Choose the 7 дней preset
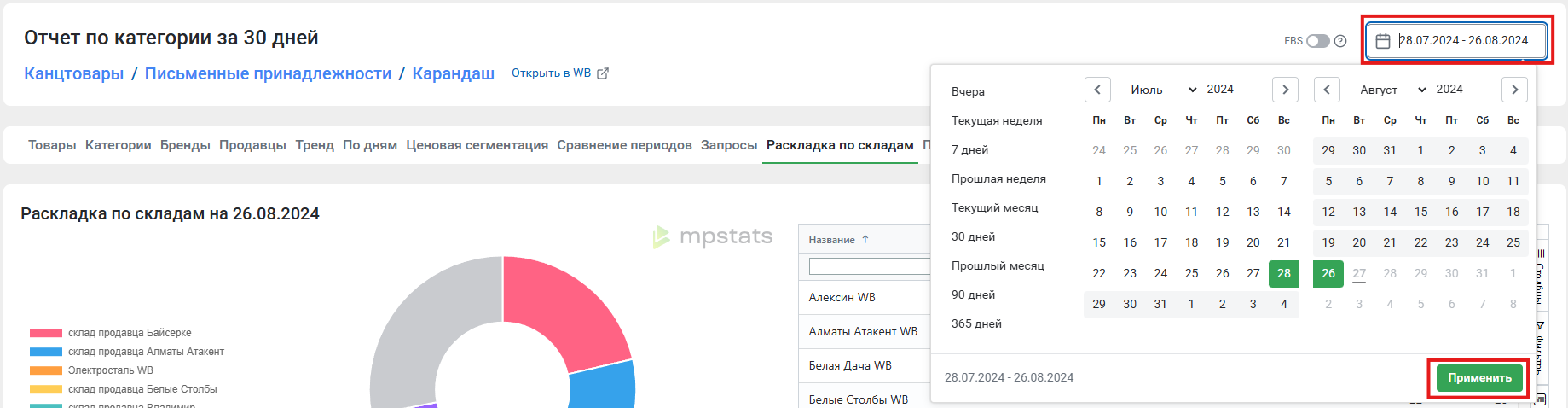This screenshot has height=408, width=1568. click(969, 149)
